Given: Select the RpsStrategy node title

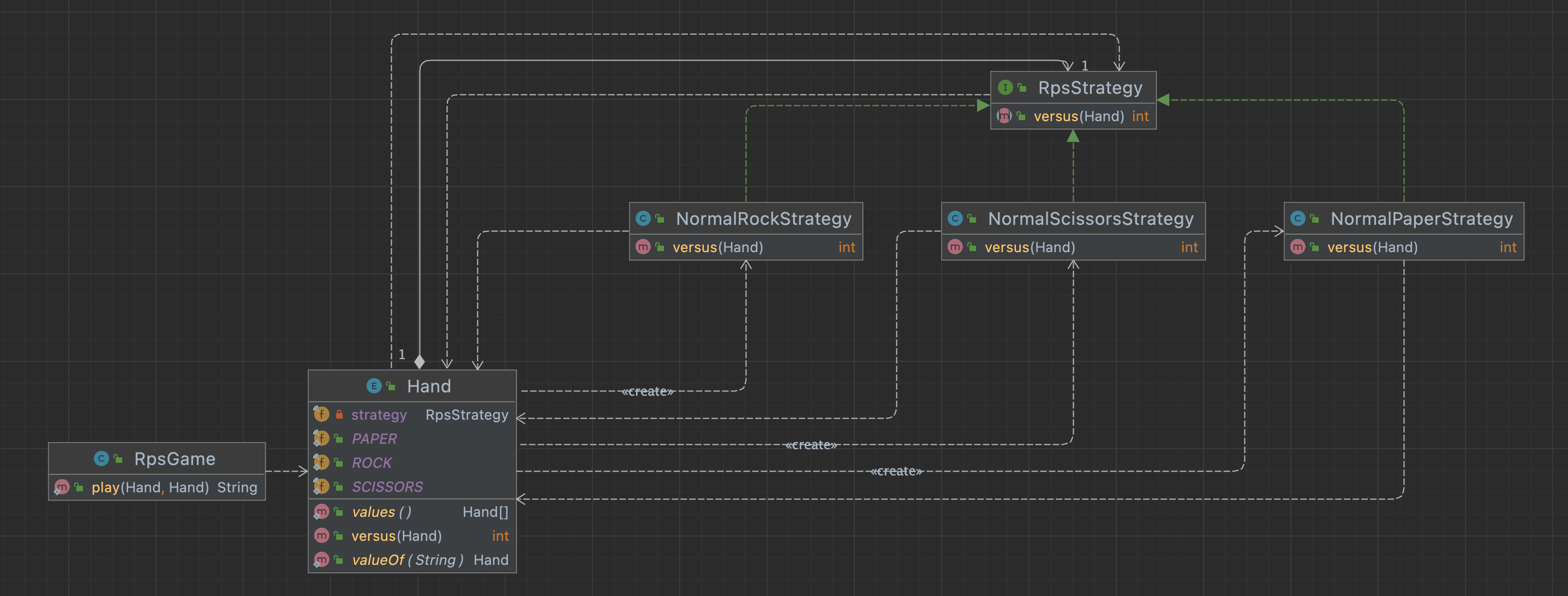Looking at the screenshot, I should click(x=1090, y=88).
